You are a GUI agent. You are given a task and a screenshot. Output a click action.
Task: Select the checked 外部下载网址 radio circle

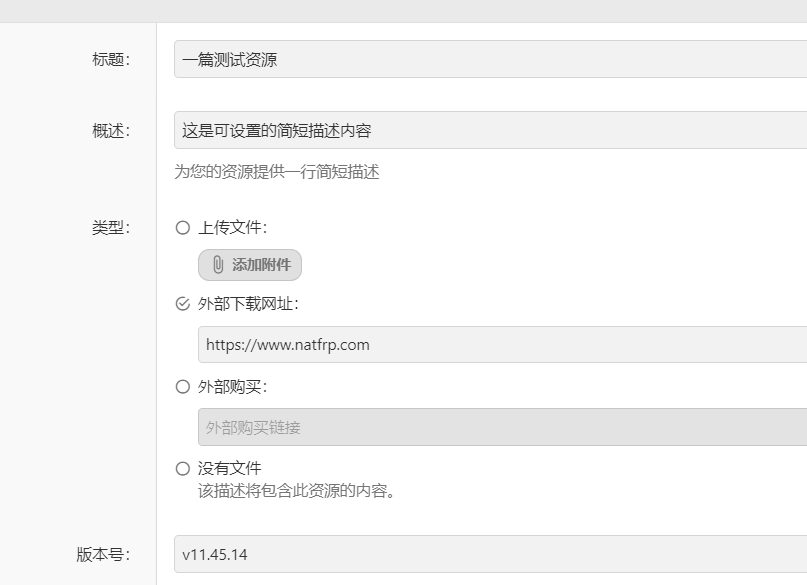point(182,304)
